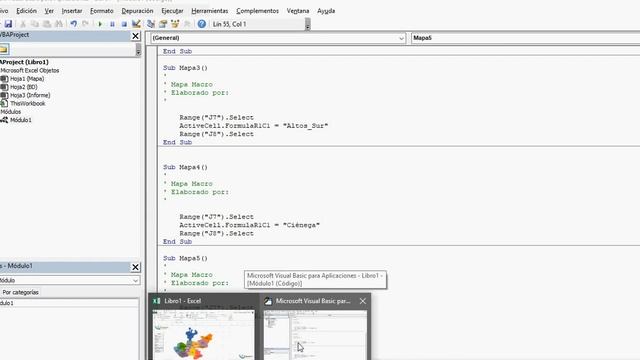The image size is (640, 360).
Task: Open the Ejecutar menu
Action: 172,11
